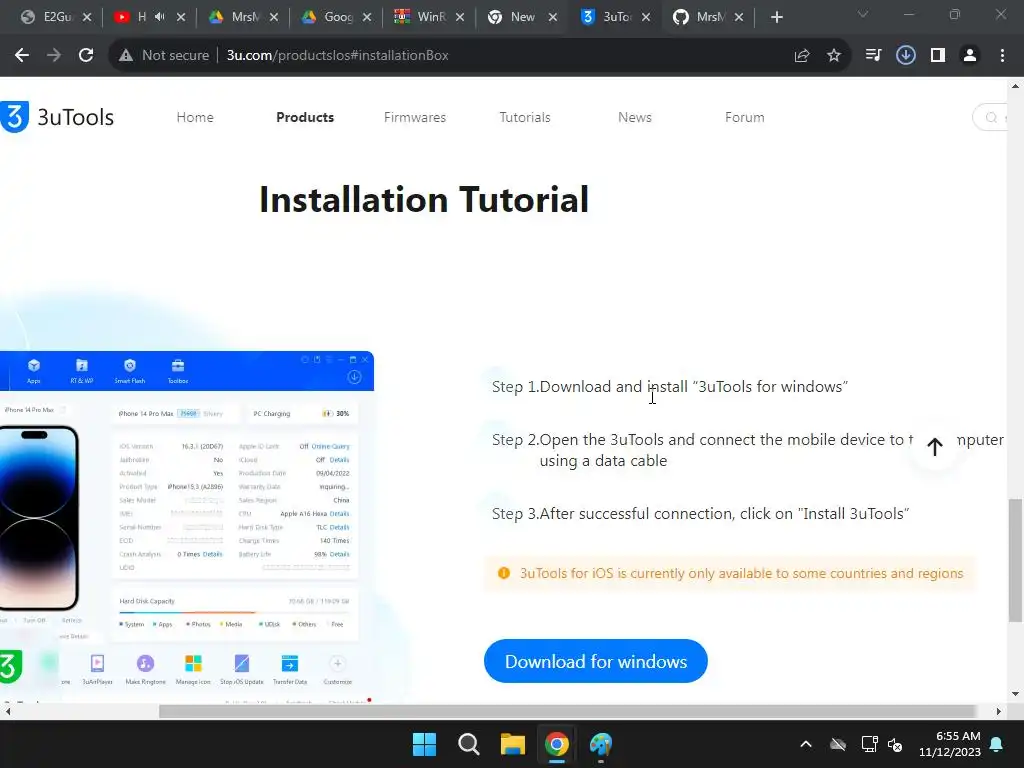Open media control icon in toolbar
Viewport: 1024px width, 768px height.
[x=873, y=56]
